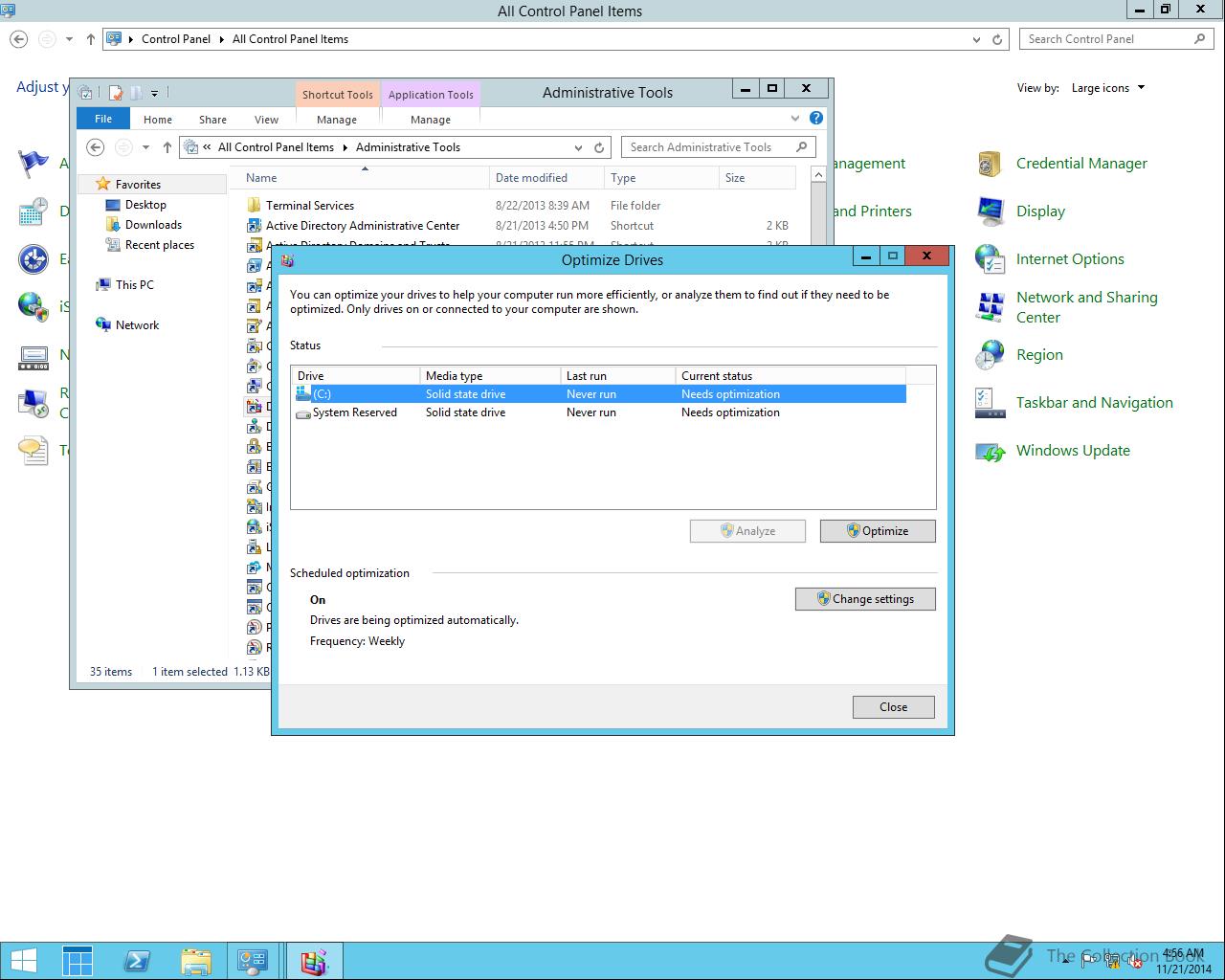
Task: Select Active Directory Administrative Center shortcut
Action: point(362,226)
